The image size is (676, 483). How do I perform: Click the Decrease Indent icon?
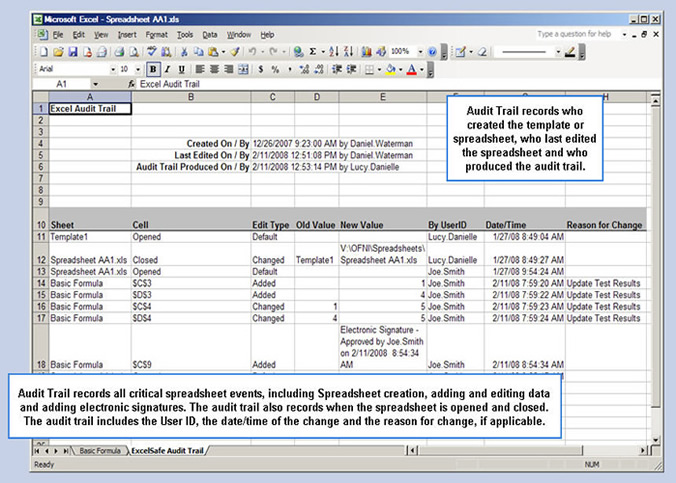(337, 69)
